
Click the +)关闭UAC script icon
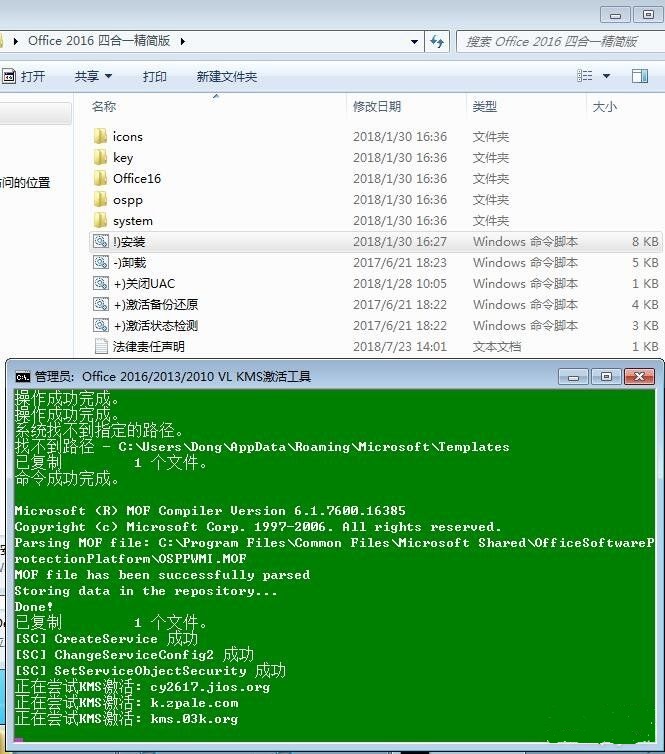pyautogui.click(x=101, y=284)
